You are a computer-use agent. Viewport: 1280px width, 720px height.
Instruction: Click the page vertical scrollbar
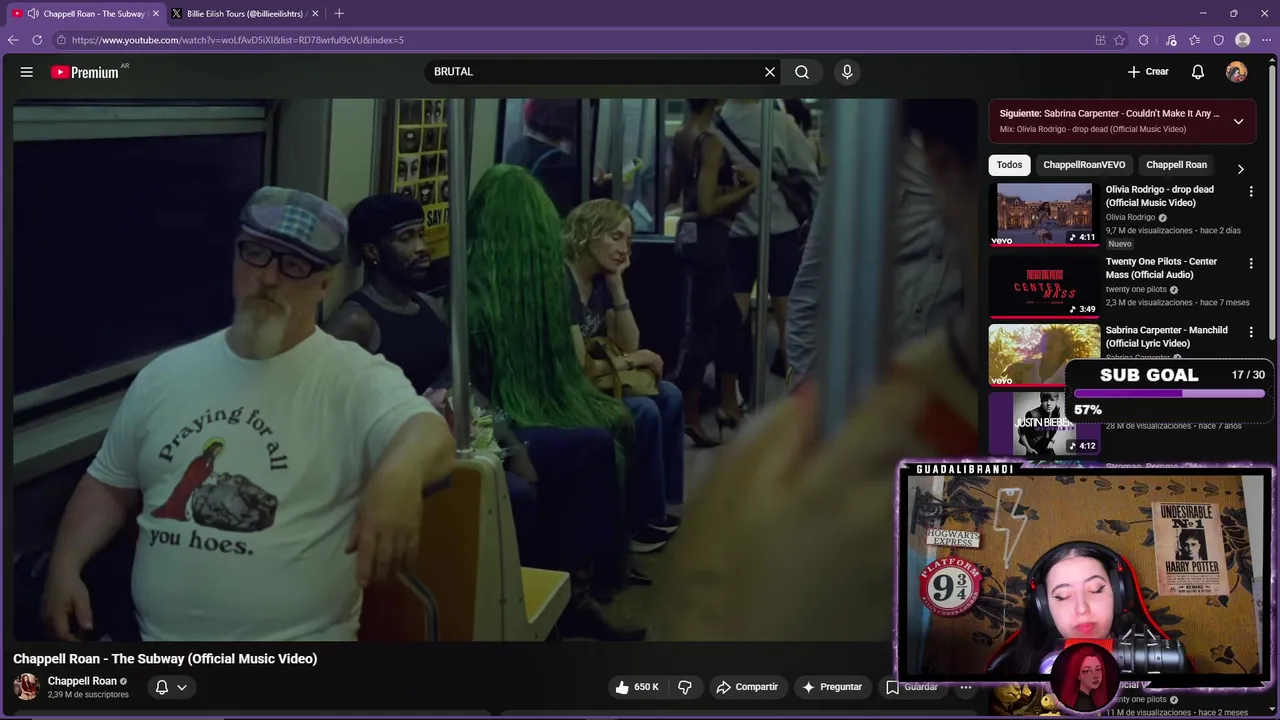[x=1274, y=200]
